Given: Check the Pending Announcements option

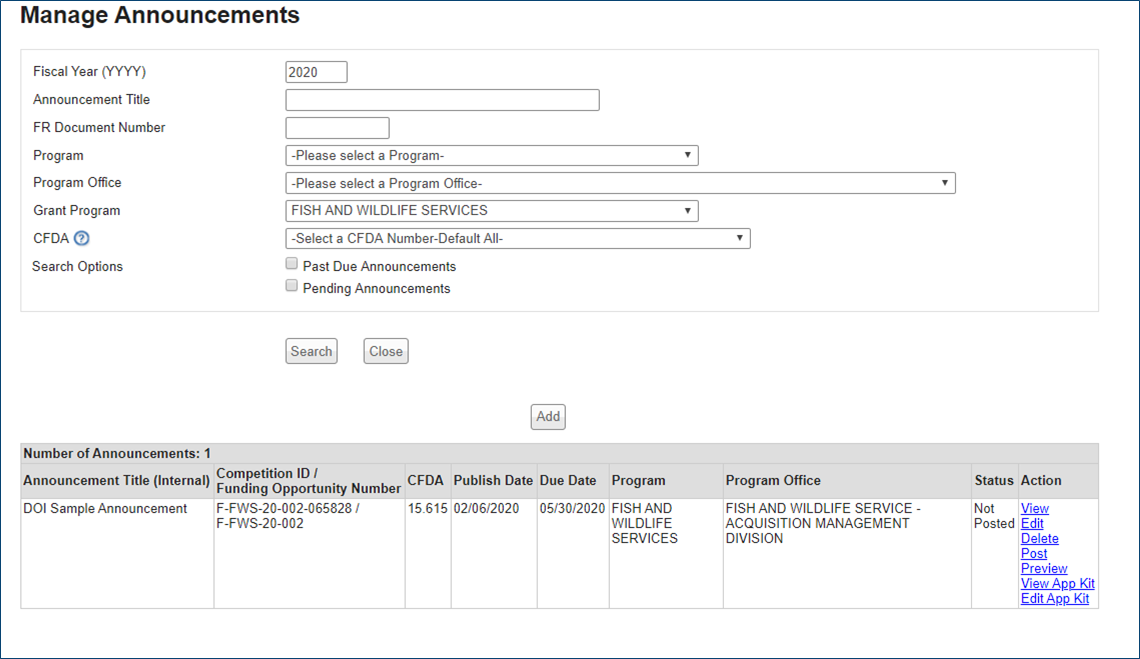Looking at the screenshot, I should [x=292, y=286].
